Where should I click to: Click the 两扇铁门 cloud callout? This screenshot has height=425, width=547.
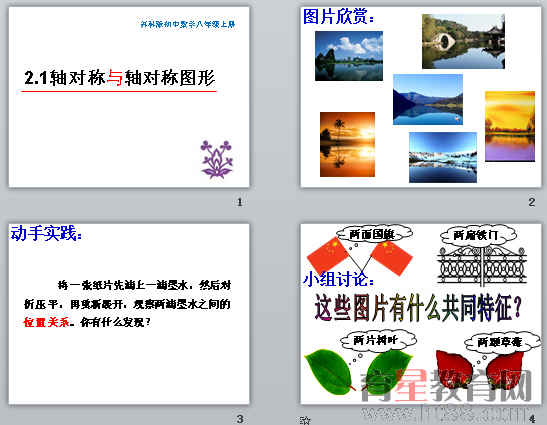(478, 236)
